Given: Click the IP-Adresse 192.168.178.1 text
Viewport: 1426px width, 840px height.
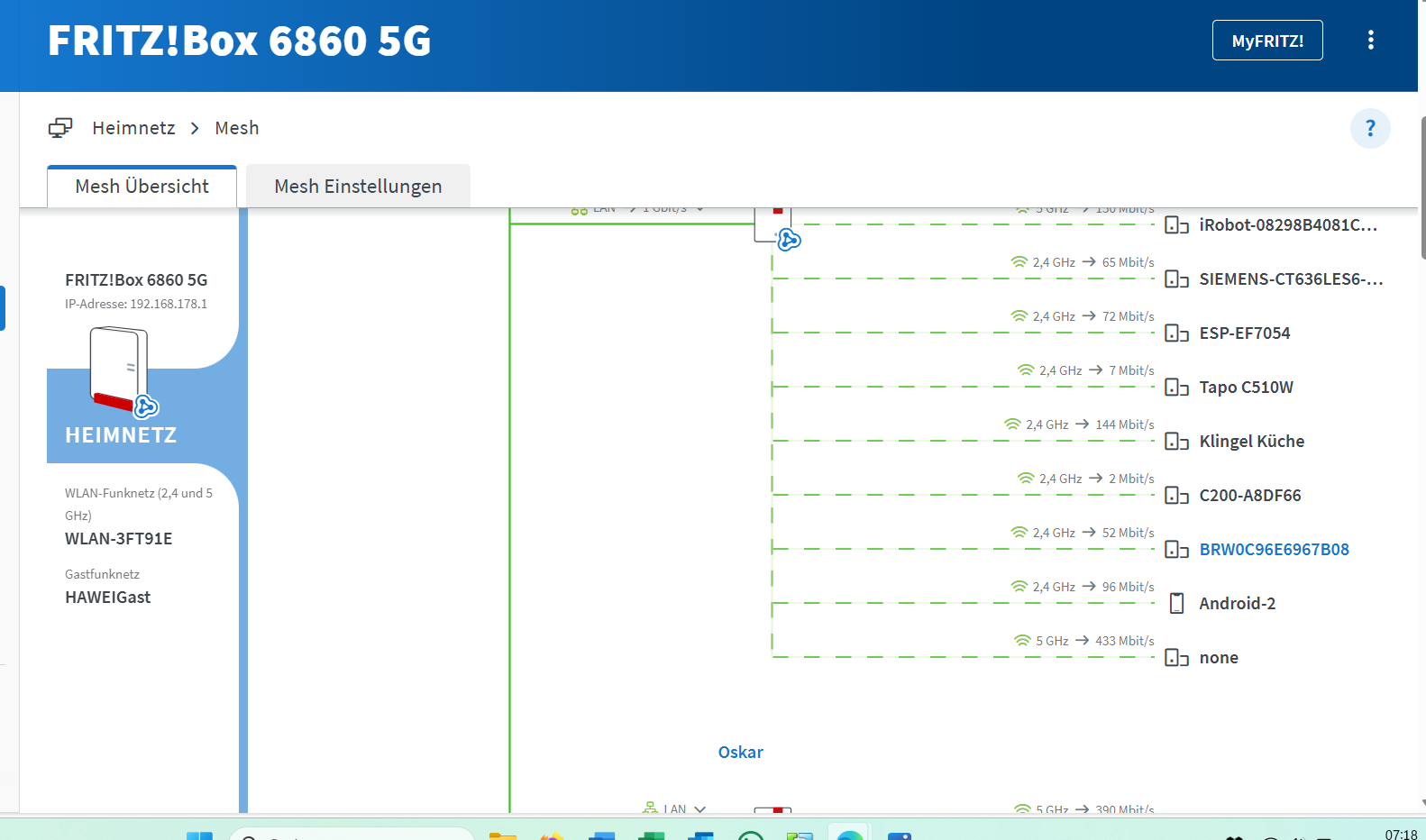Looking at the screenshot, I should [x=136, y=304].
